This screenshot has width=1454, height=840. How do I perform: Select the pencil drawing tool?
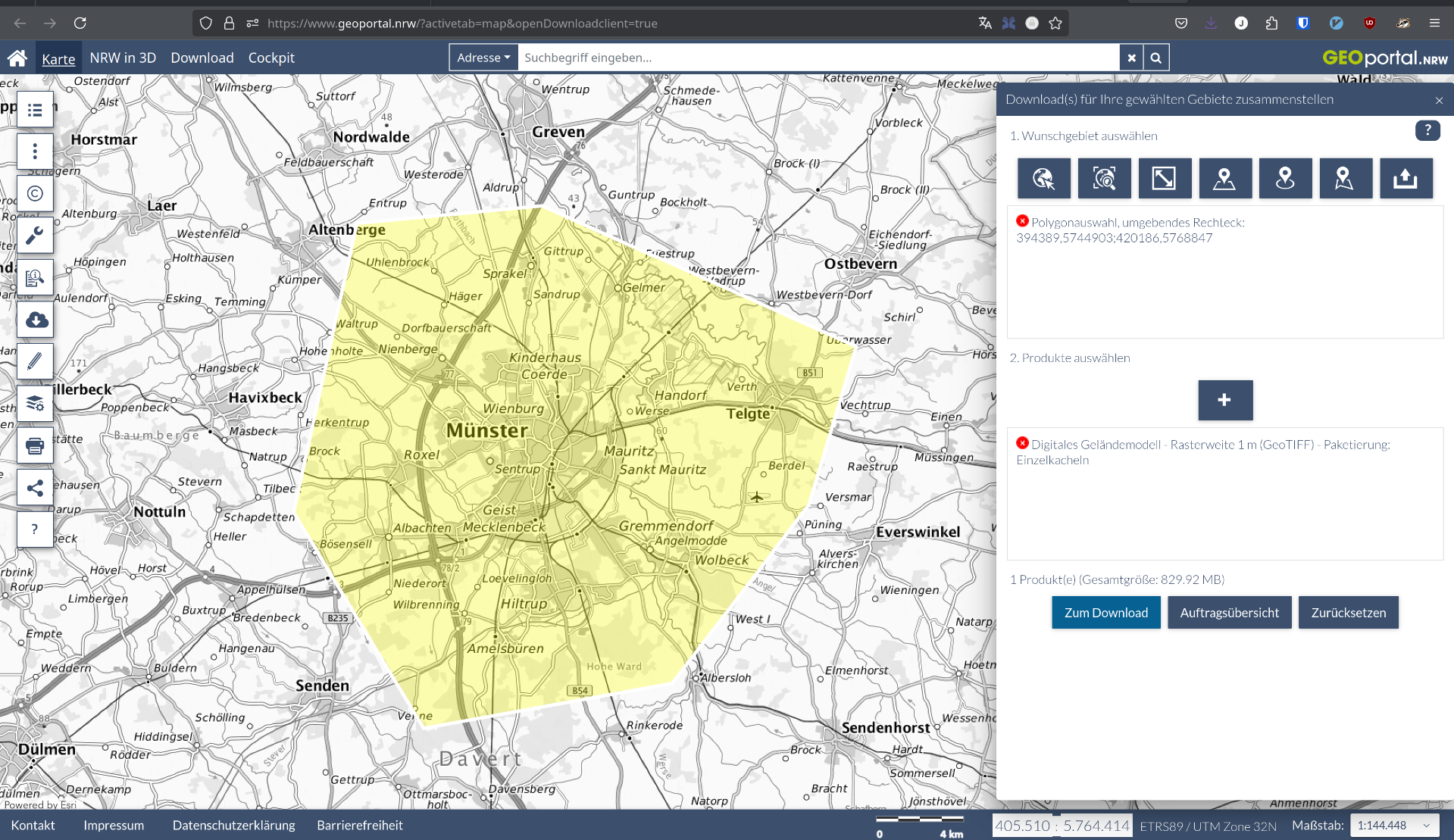coord(35,361)
